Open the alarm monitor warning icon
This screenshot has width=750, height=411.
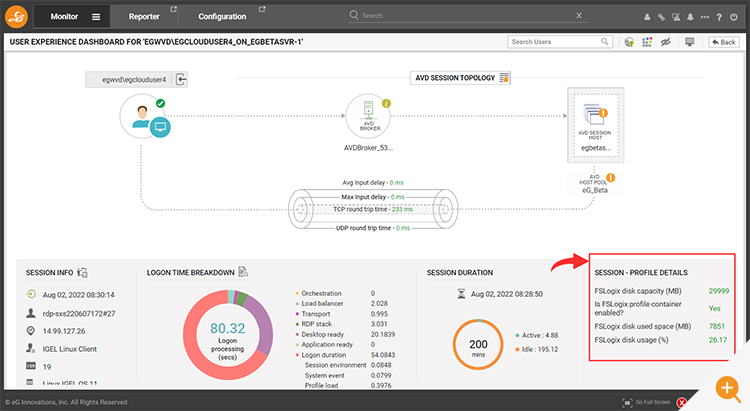676,17
